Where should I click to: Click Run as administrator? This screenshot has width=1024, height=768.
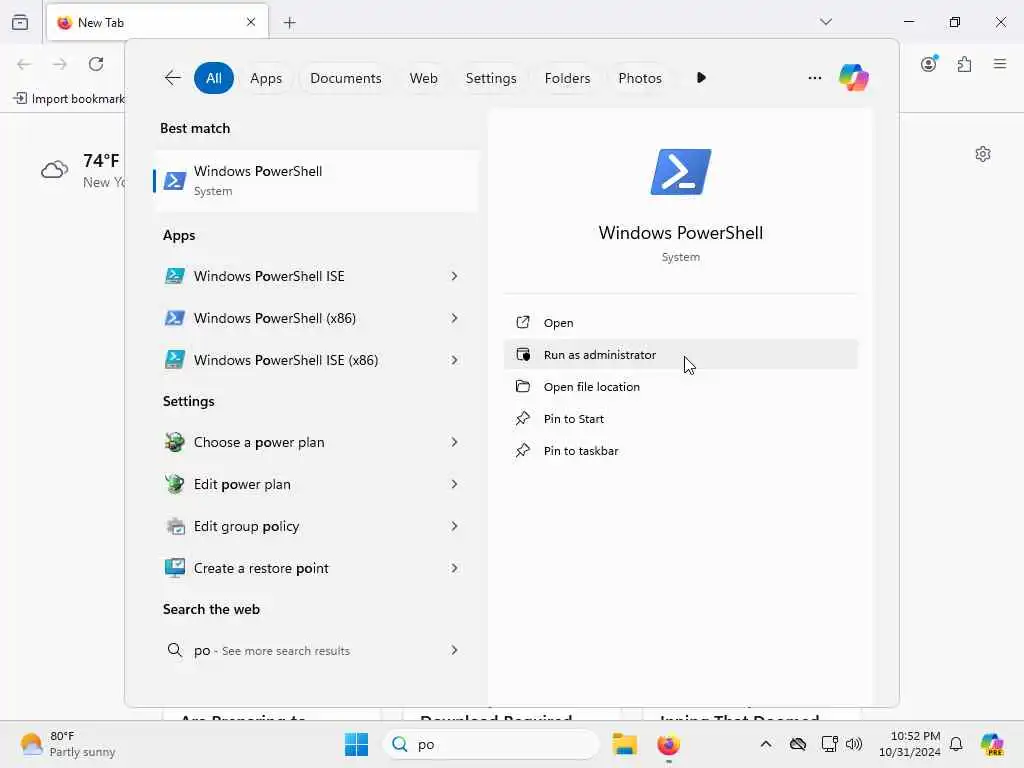[680, 355]
